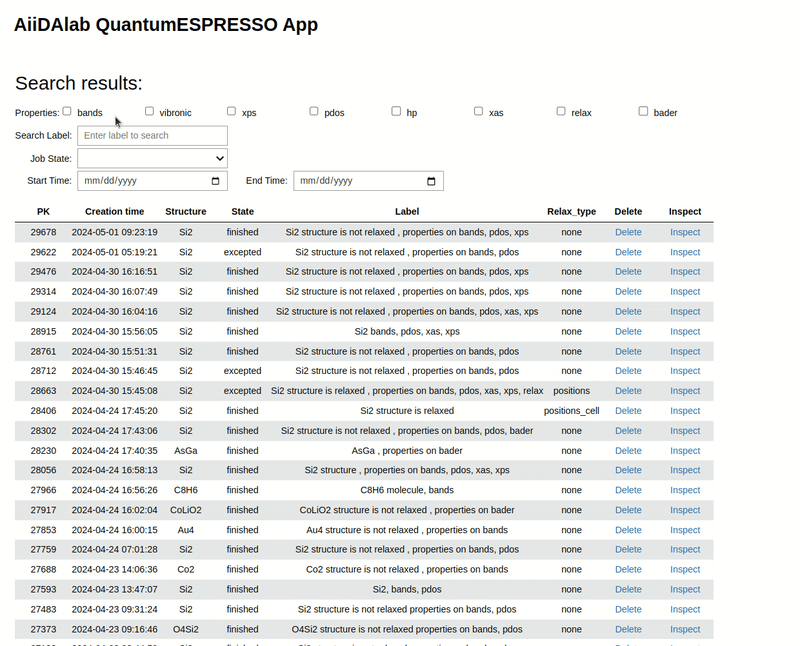
Task: Inspect job 29124
Action: (x=685, y=311)
